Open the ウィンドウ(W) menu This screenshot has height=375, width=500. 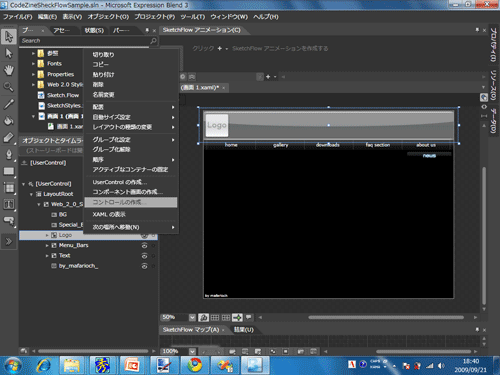[229, 17]
